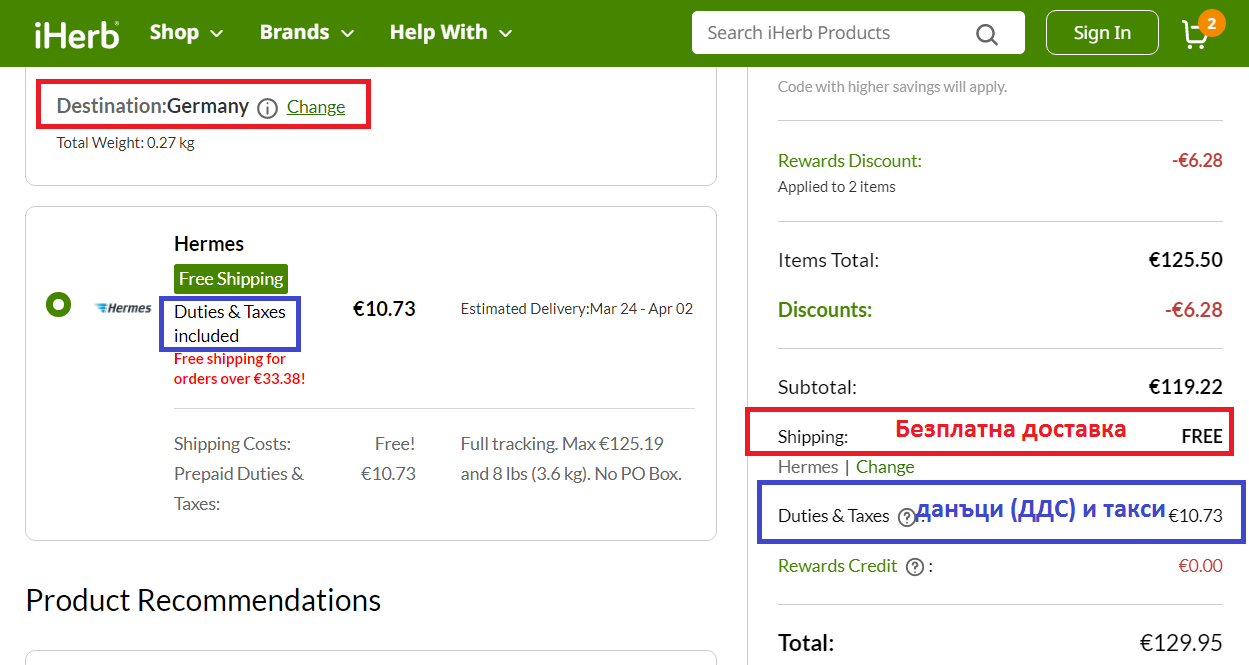Open the Help With dropdown

450,33
